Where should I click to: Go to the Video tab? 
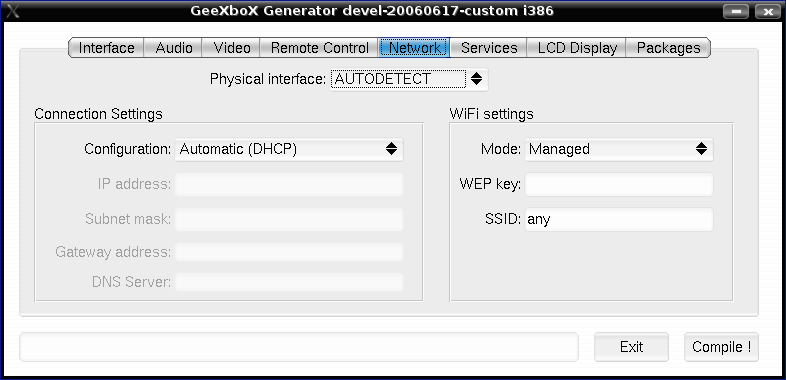232,48
